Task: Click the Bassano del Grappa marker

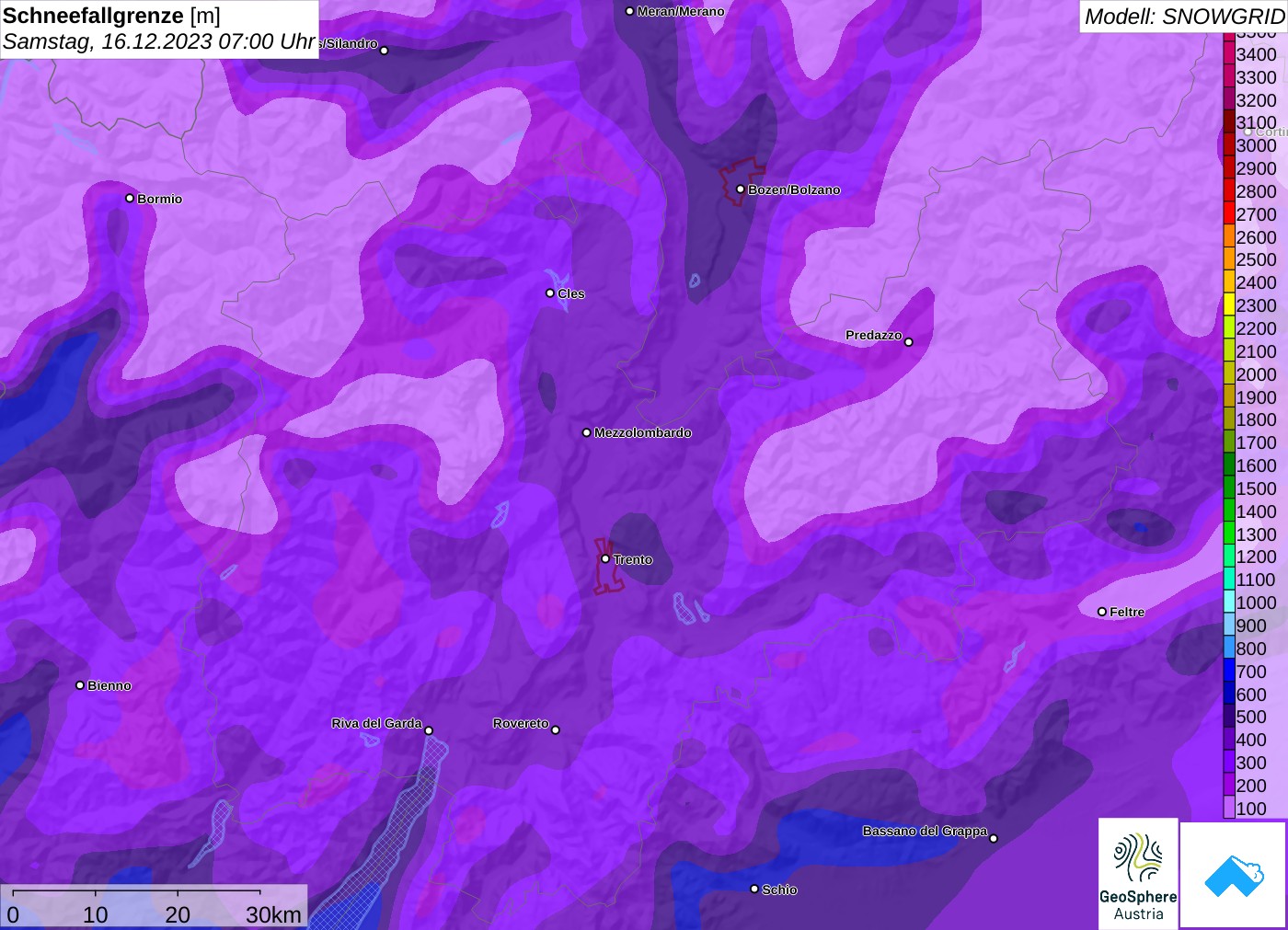Action: click(x=993, y=837)
